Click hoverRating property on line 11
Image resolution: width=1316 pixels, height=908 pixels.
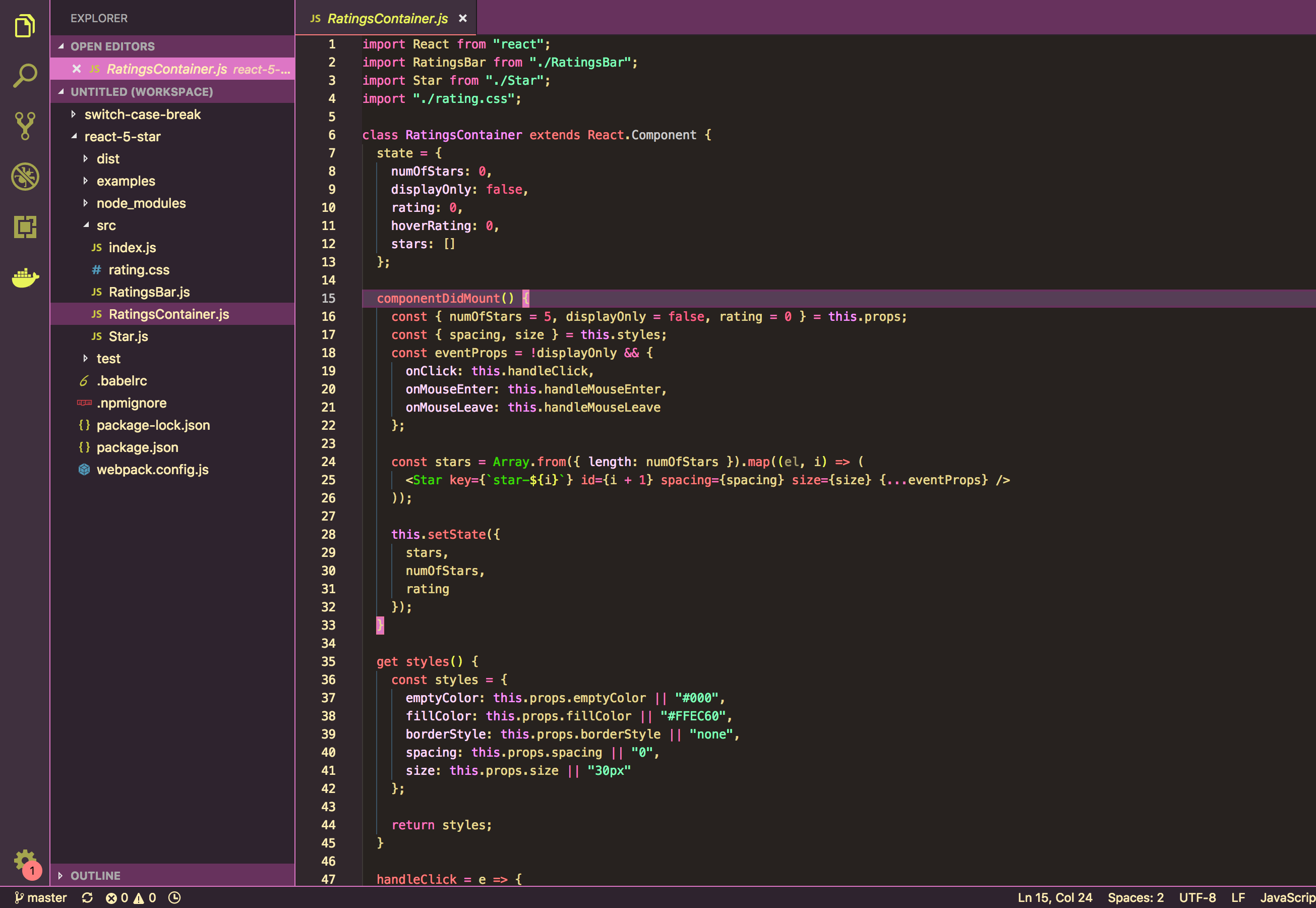tap(431, 225)
